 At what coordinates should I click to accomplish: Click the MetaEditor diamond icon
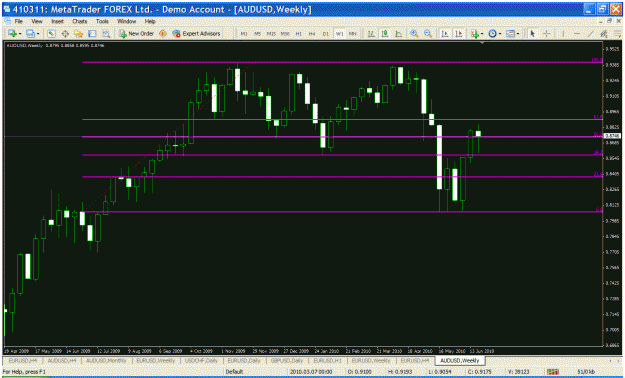click(163, 34)
